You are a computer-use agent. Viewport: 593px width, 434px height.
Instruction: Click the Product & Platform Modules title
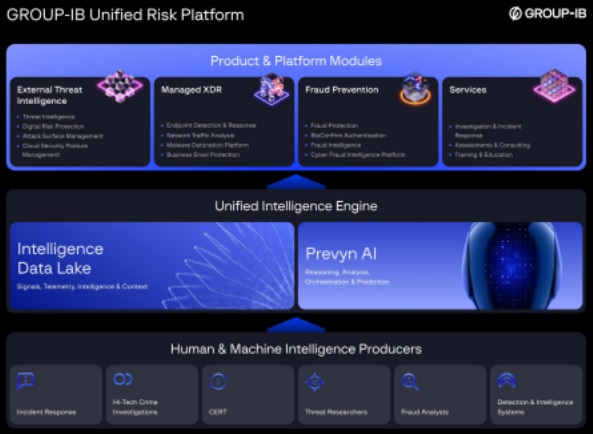[296, 61]
